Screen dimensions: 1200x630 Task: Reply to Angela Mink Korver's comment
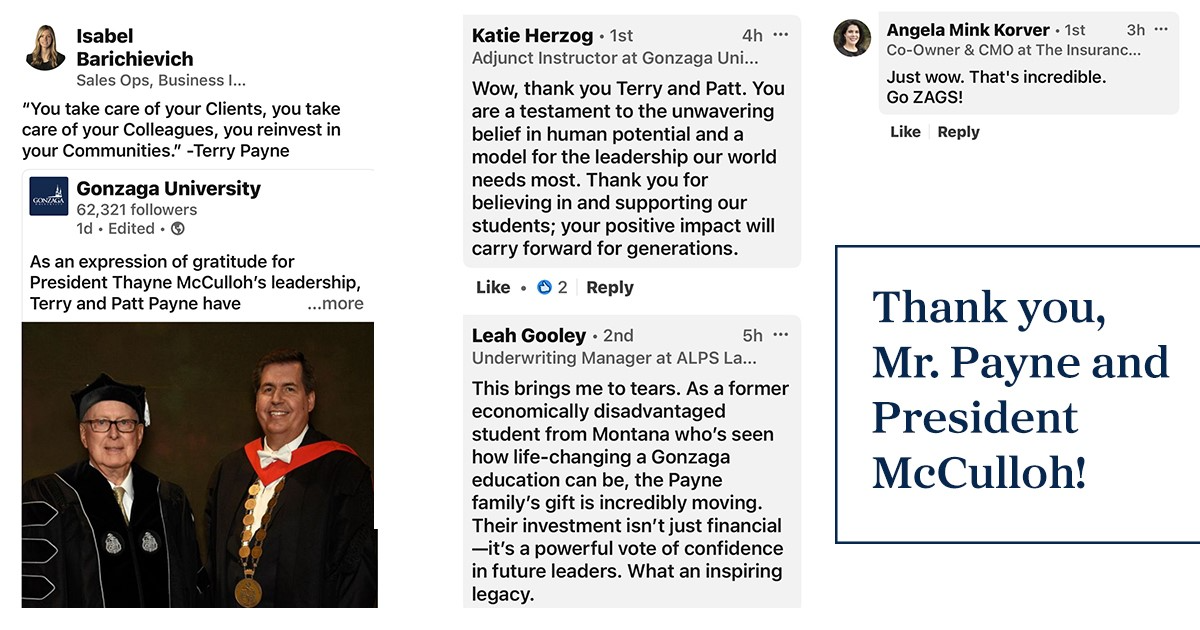click(x=958, y=131)
